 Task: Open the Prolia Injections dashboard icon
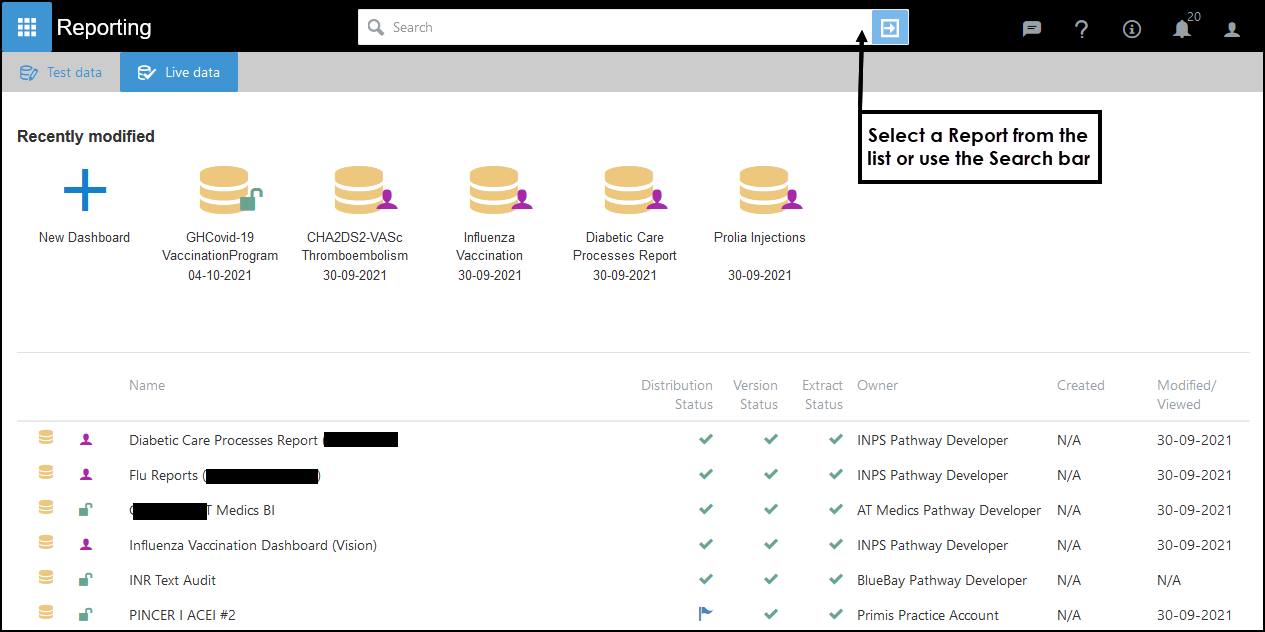coord(764,190)
